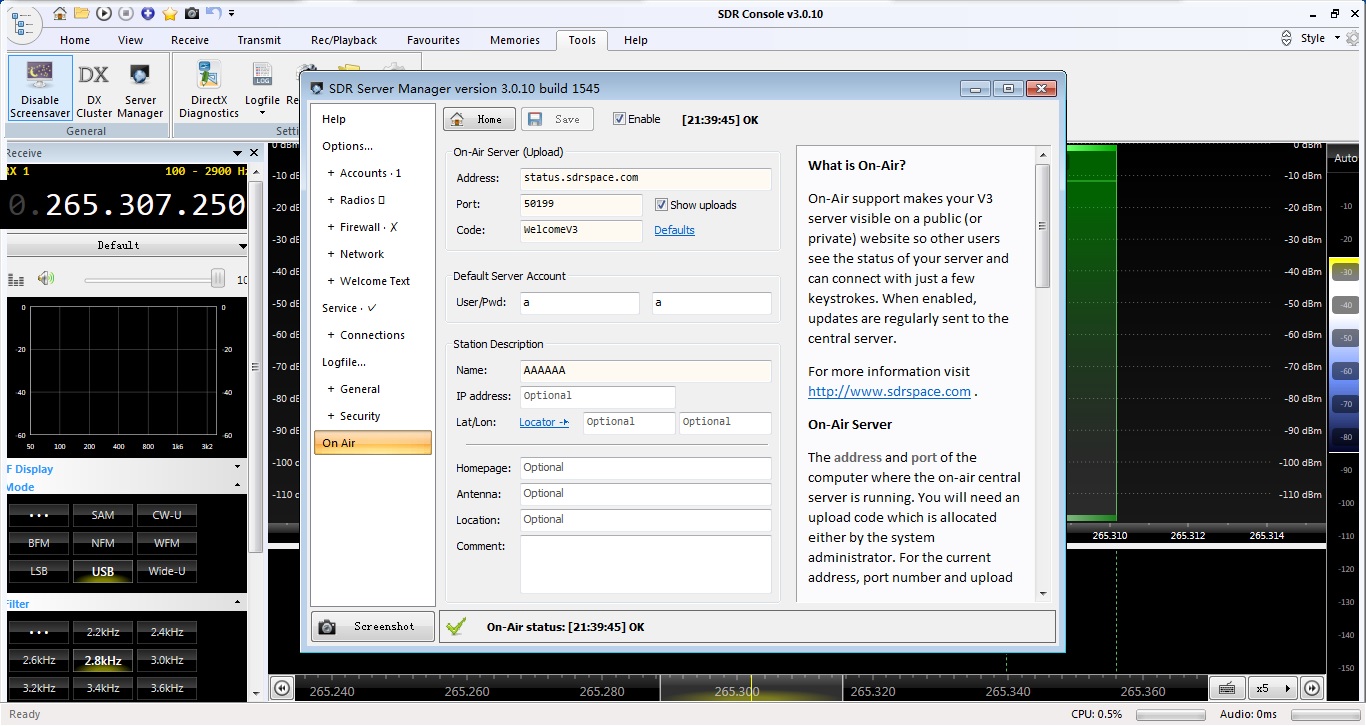The width and height of the screenshot is (1366, 726).
Task: Select the LSB mode button
Action: [38, 571]
